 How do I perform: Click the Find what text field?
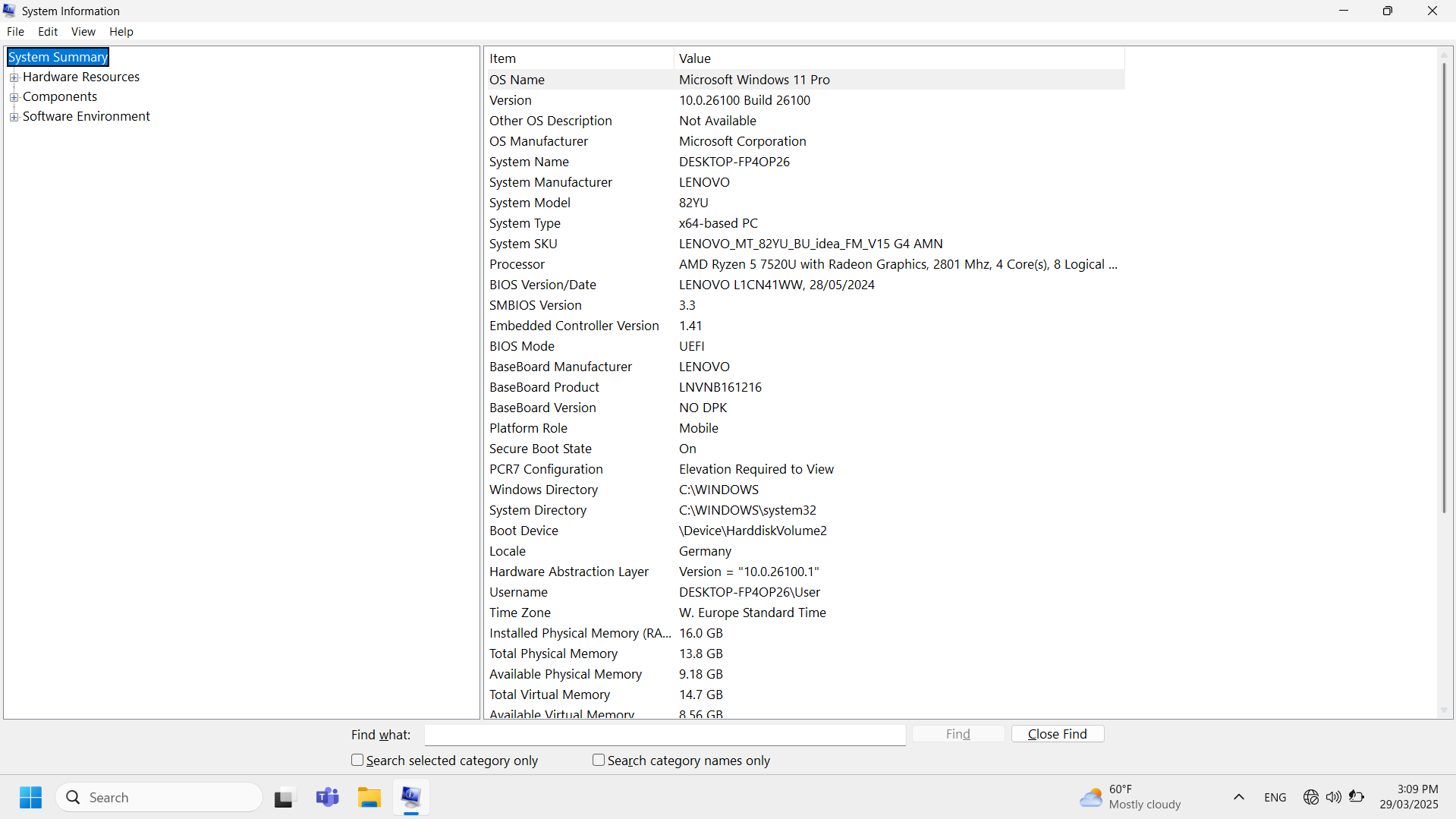[x=665, y=735]
